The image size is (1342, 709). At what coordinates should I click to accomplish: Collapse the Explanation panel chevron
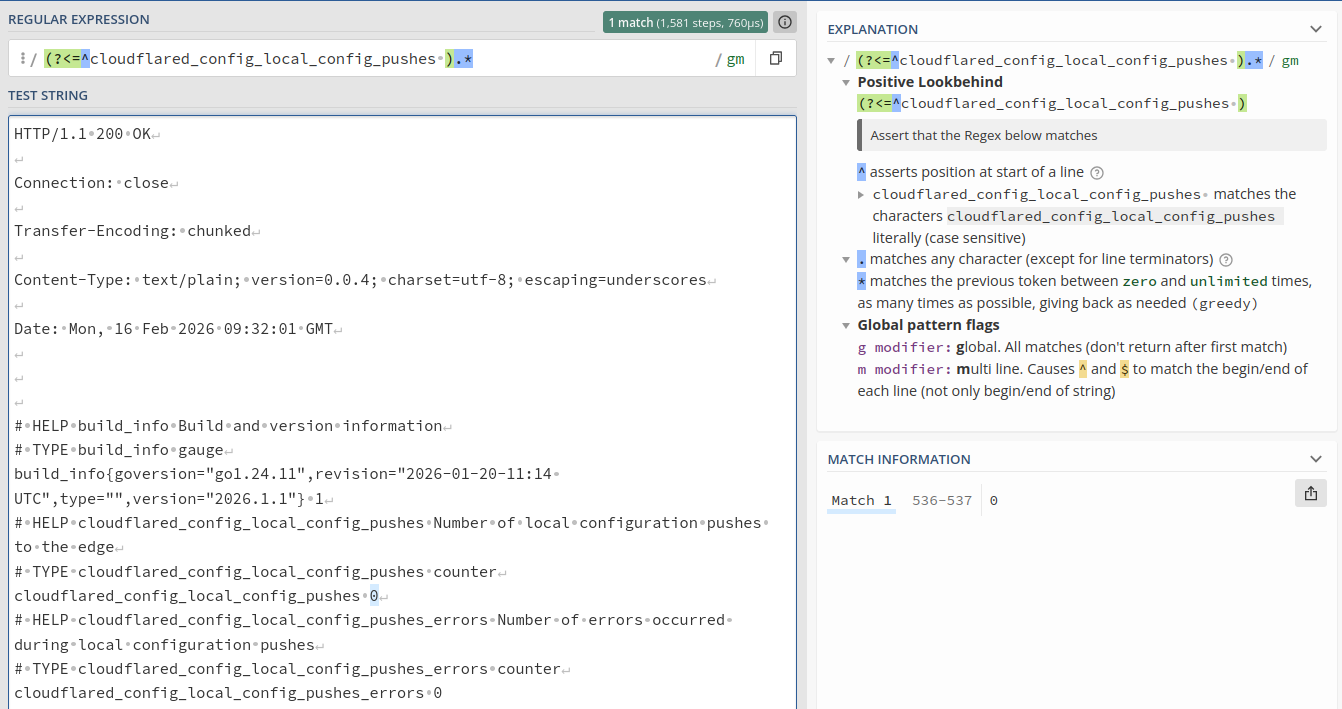pos(1315,29)
